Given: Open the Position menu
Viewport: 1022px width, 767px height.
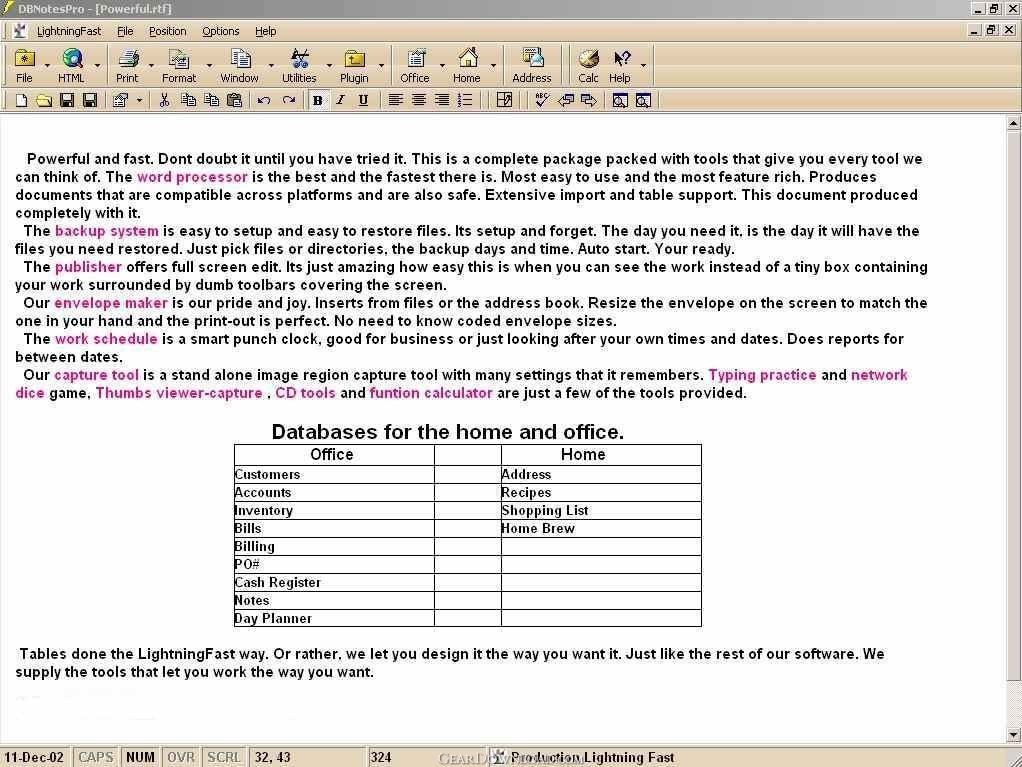Looking at the screenshot, I should click(168, 31).
